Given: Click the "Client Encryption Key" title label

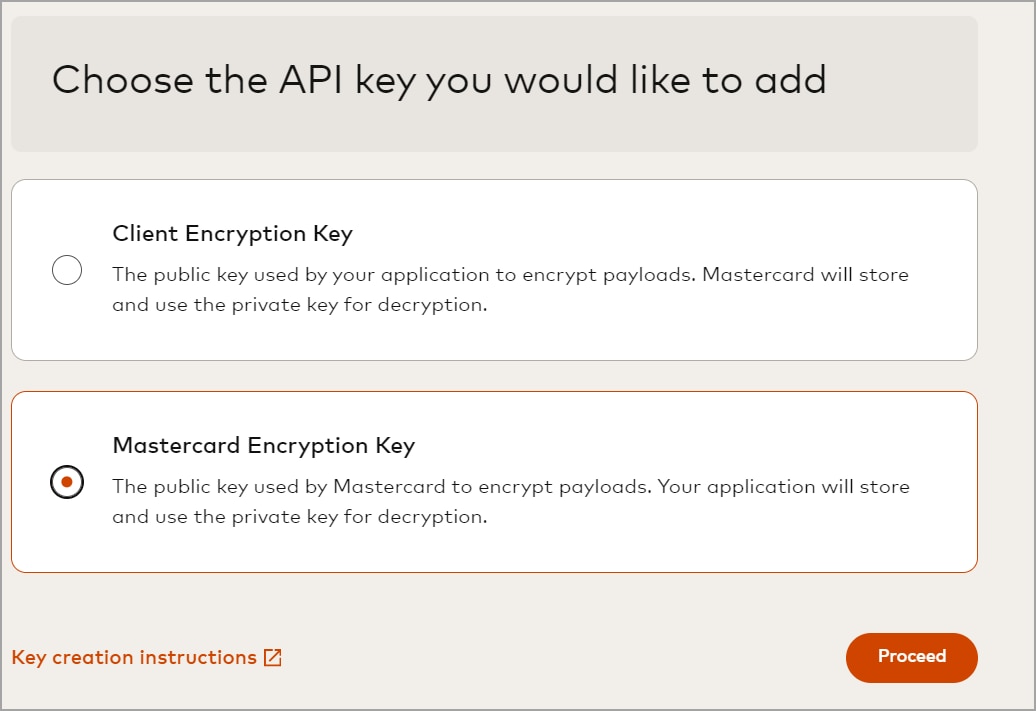Looking at the screenshot, I should point(232,234).
